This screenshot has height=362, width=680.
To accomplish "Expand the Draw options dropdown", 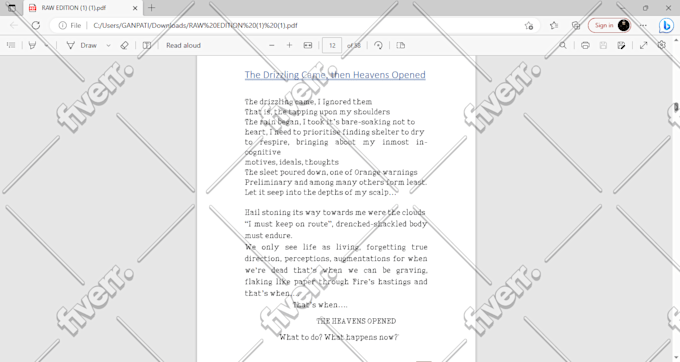I will 108,45.
